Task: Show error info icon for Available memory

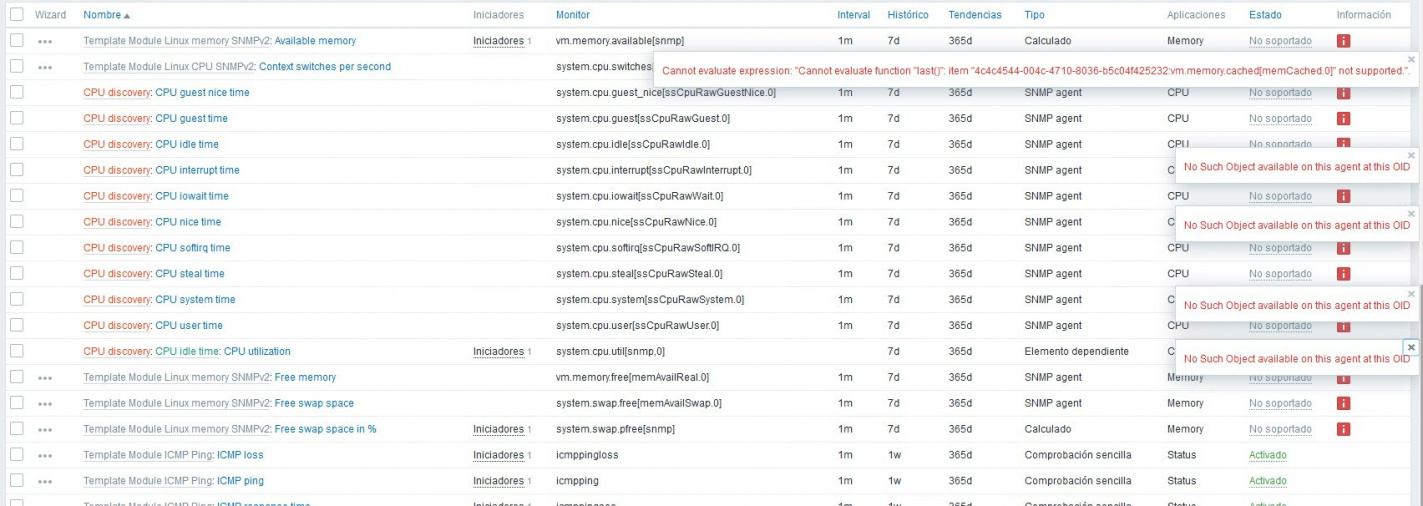Action: (x=1343, y=41)
